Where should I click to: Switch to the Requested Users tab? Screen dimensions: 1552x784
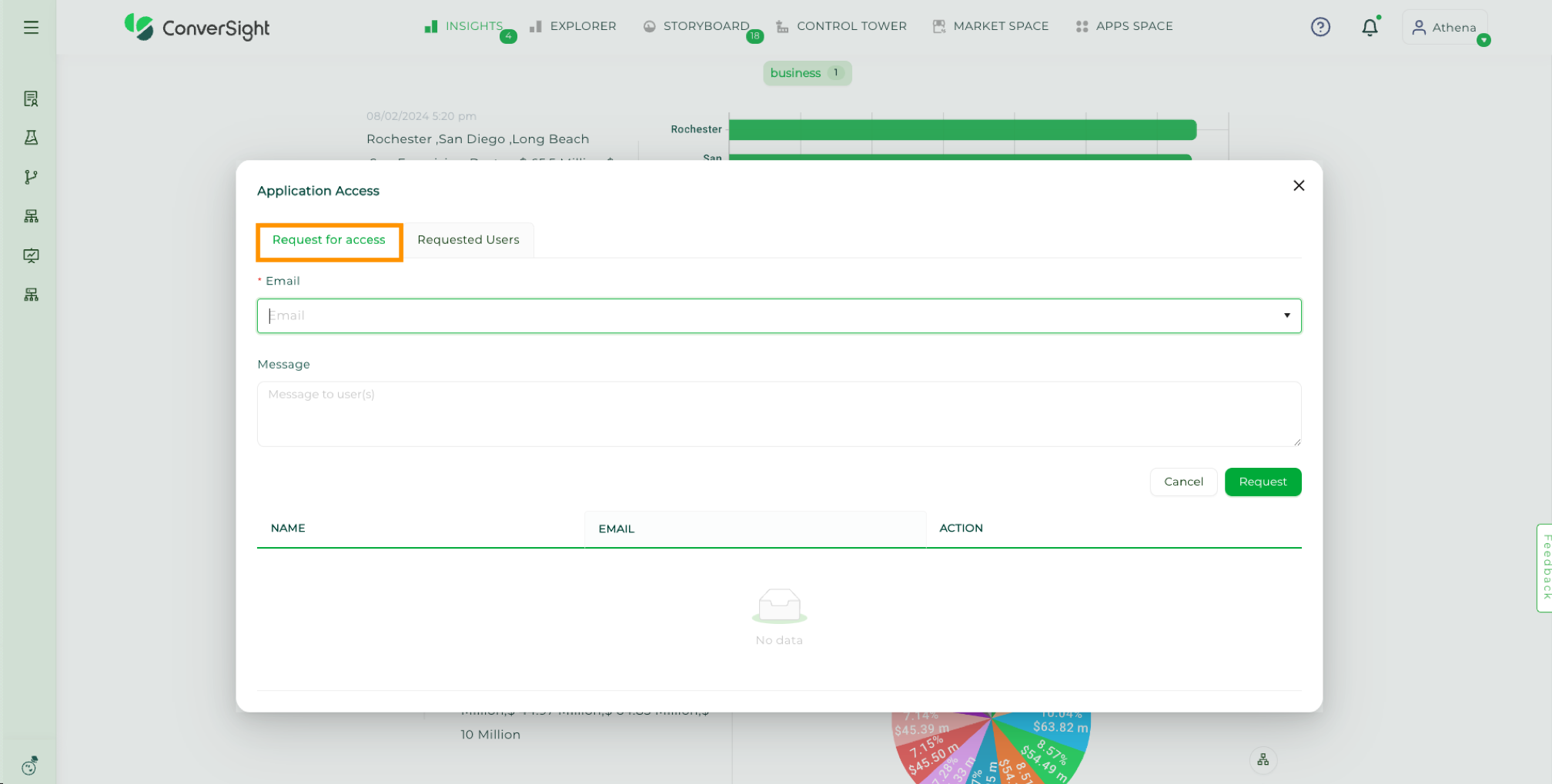coord(468,240)
